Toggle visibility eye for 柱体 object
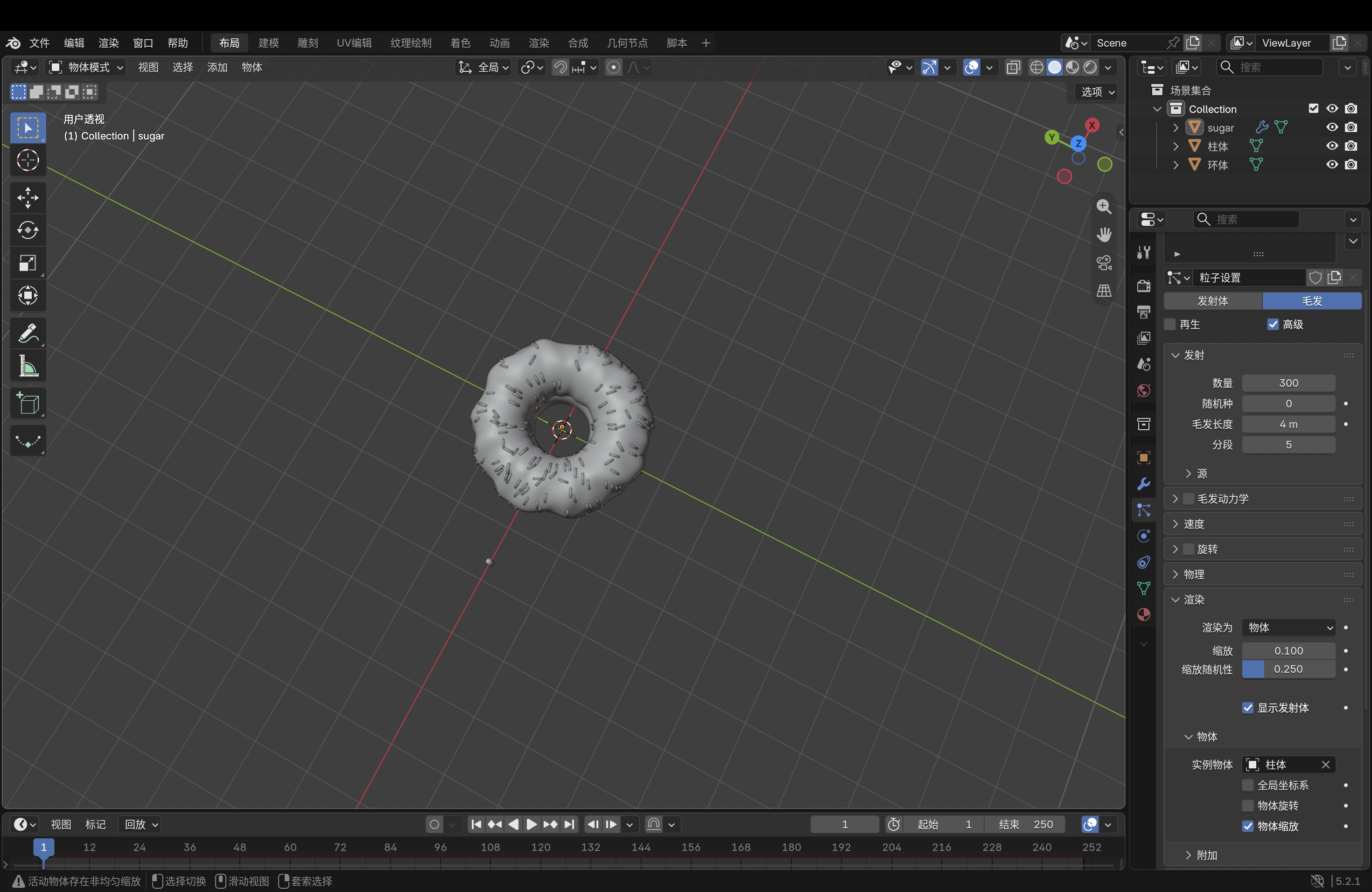 [1332, 146]
